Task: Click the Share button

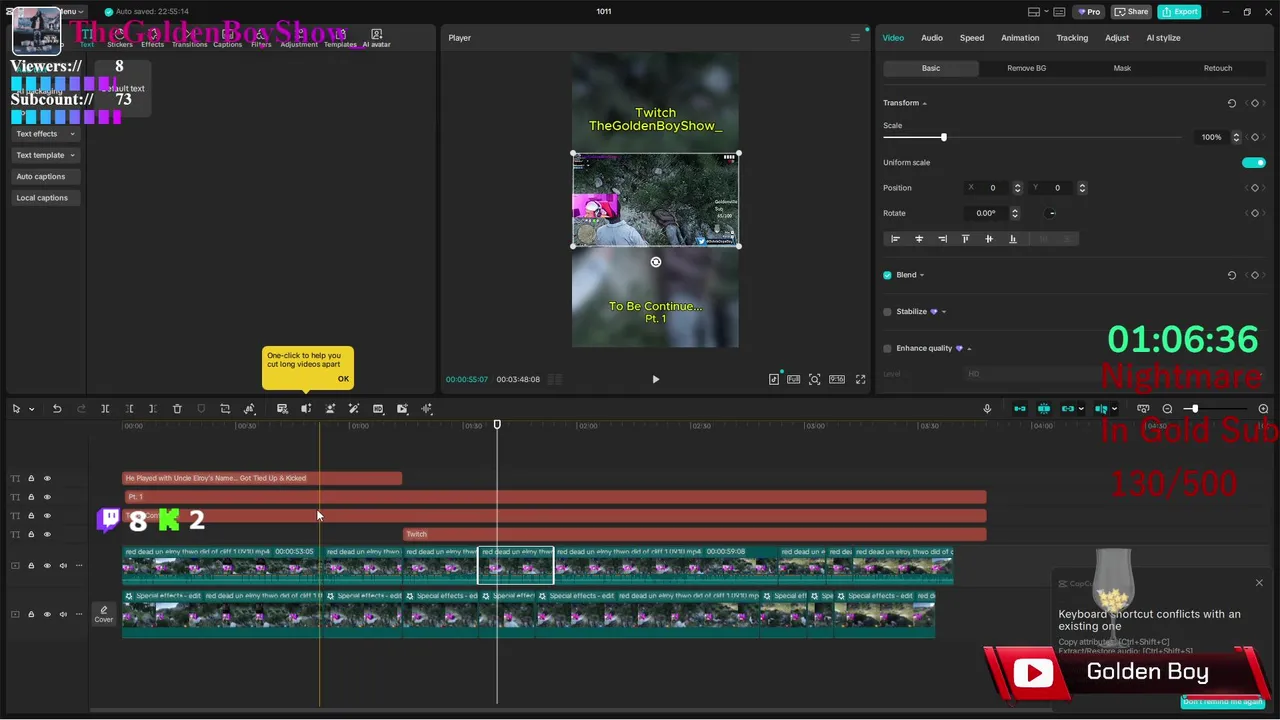Action: tap(1132, 12)
